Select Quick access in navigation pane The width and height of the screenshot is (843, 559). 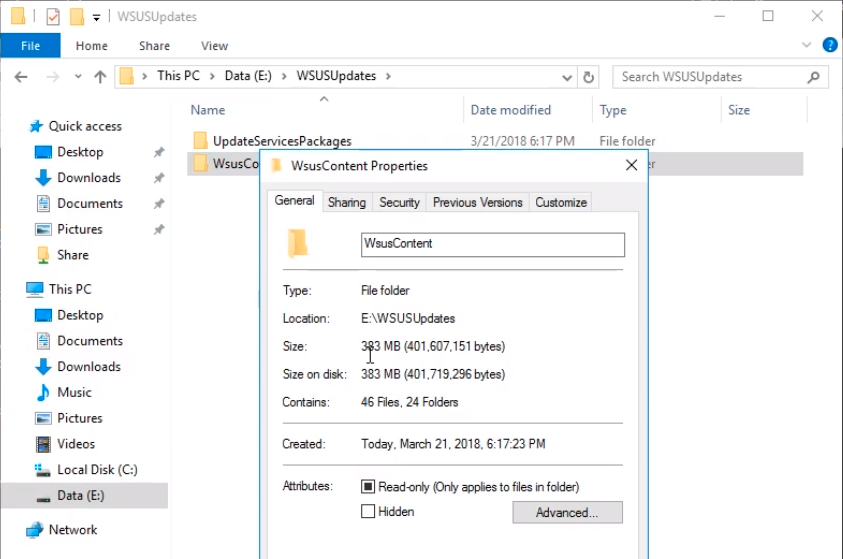(x=85, y=126)
